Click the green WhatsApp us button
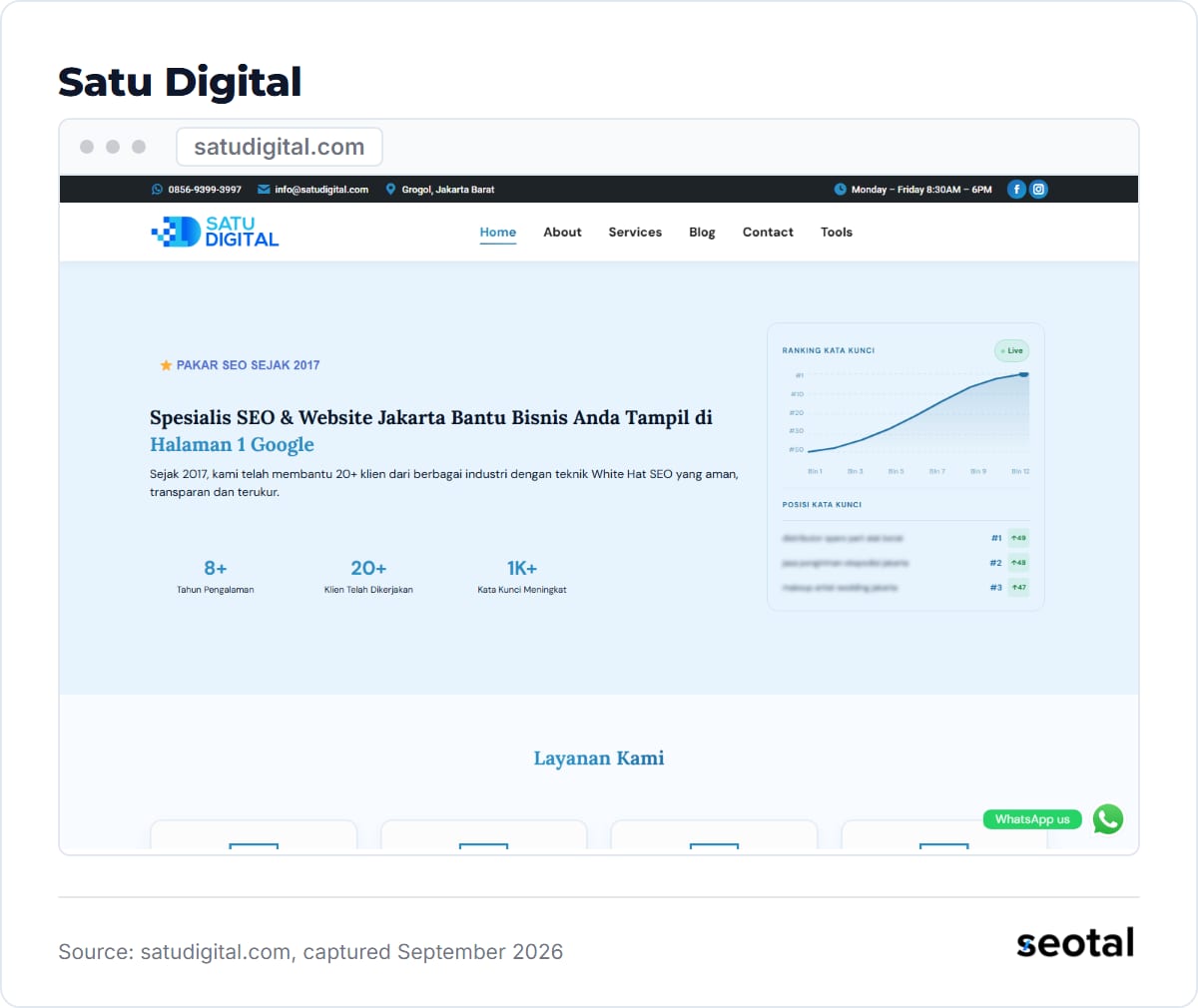The height and width of the screenshot is (1008, 1198). (x=1032, y=819)
